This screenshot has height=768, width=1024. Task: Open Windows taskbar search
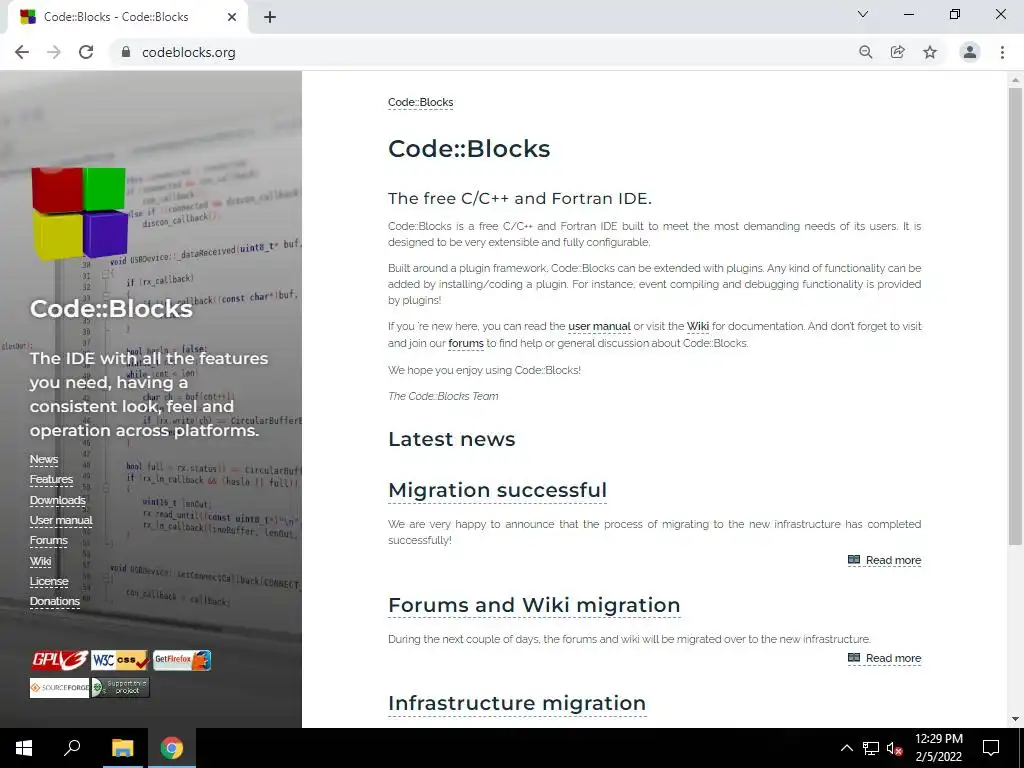(x=72, y=748)
